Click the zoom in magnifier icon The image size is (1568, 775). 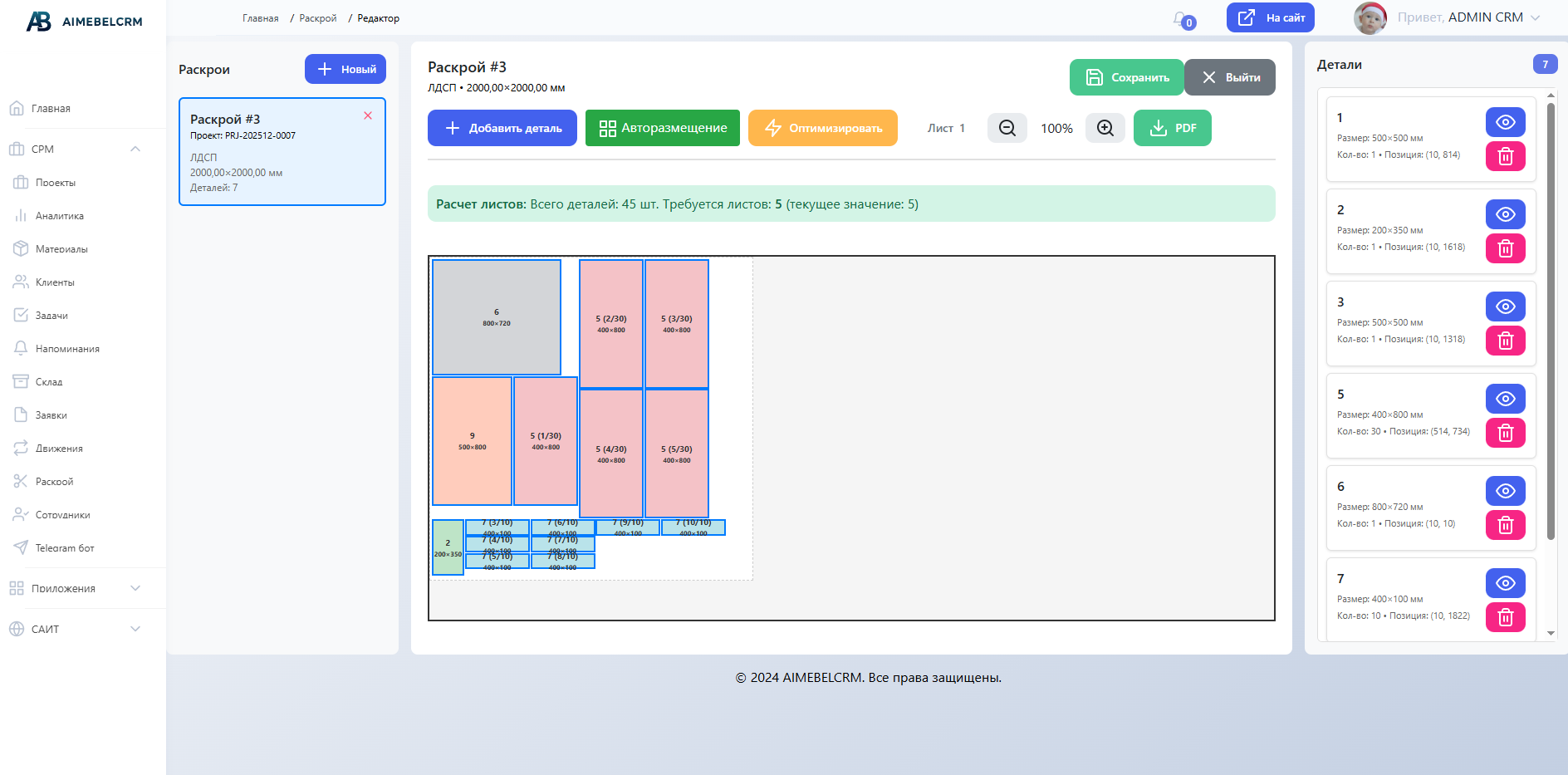(x=1105, y=128)
